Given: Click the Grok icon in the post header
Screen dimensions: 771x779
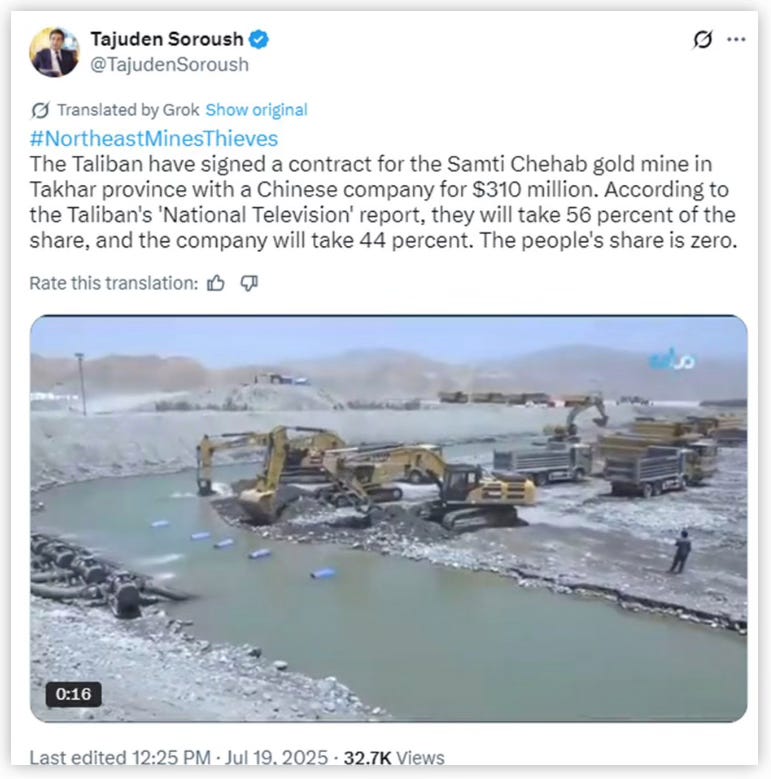Looking at the screenshot, I should click(x=702, y=39).
